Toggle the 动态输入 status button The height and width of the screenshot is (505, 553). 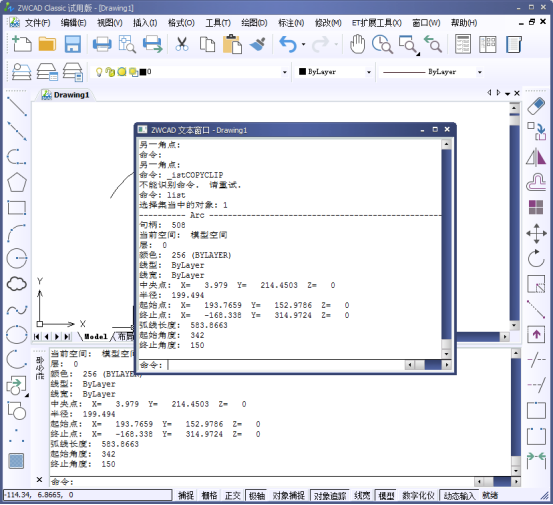[x=459, y=495]
